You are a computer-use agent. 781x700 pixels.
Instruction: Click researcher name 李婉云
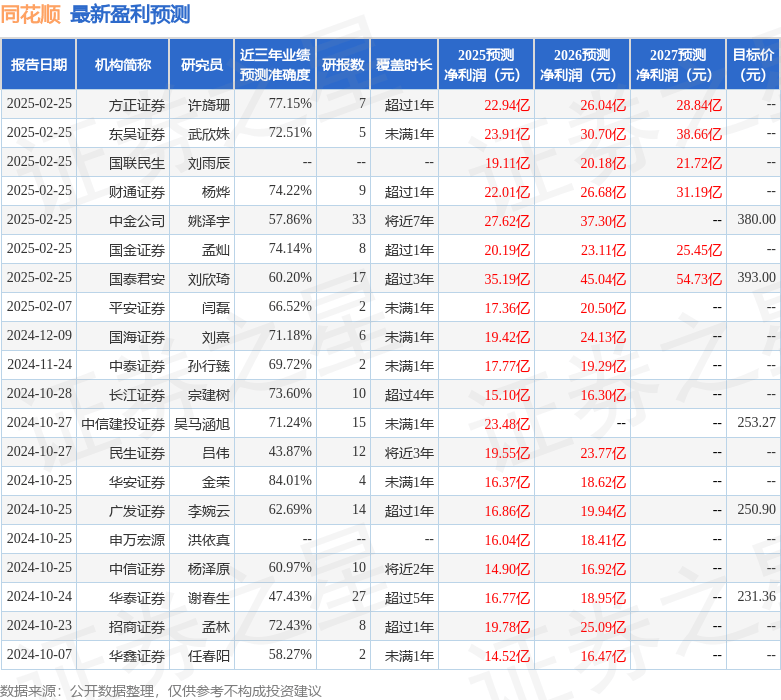209,510
